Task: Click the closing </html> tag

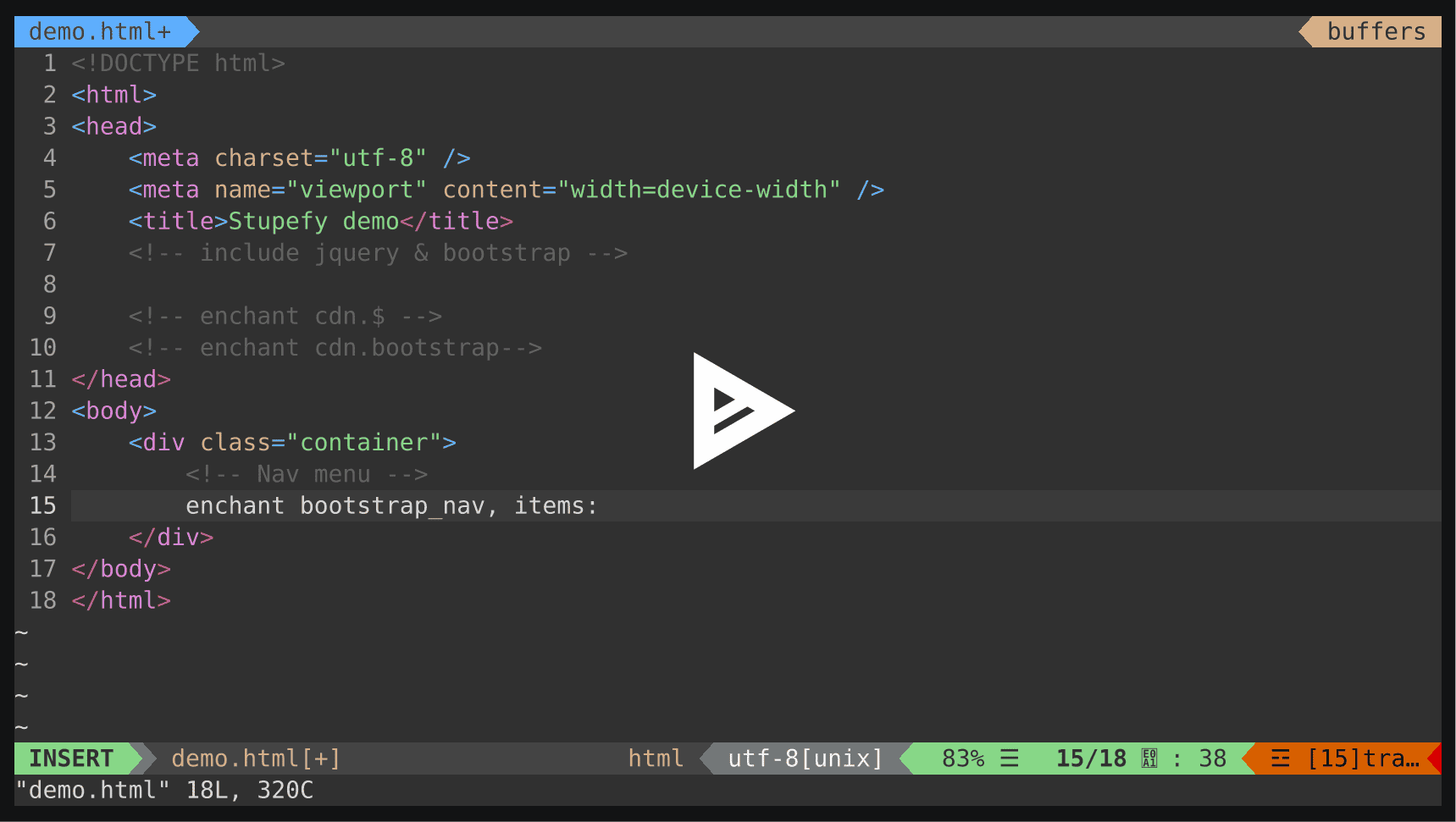Action: click(121, 600)
